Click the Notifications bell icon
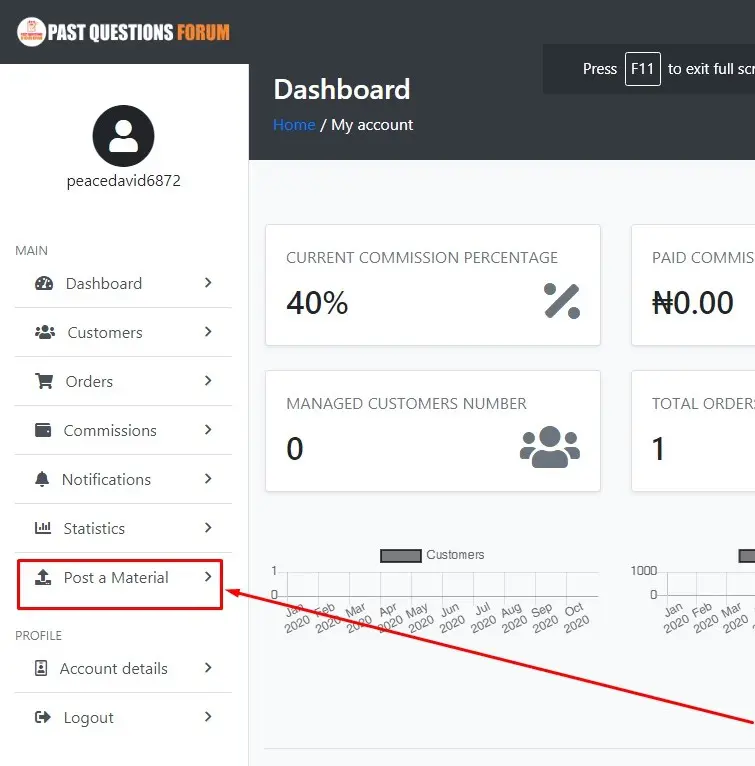 pyautogui.click(x=42, y=479)
